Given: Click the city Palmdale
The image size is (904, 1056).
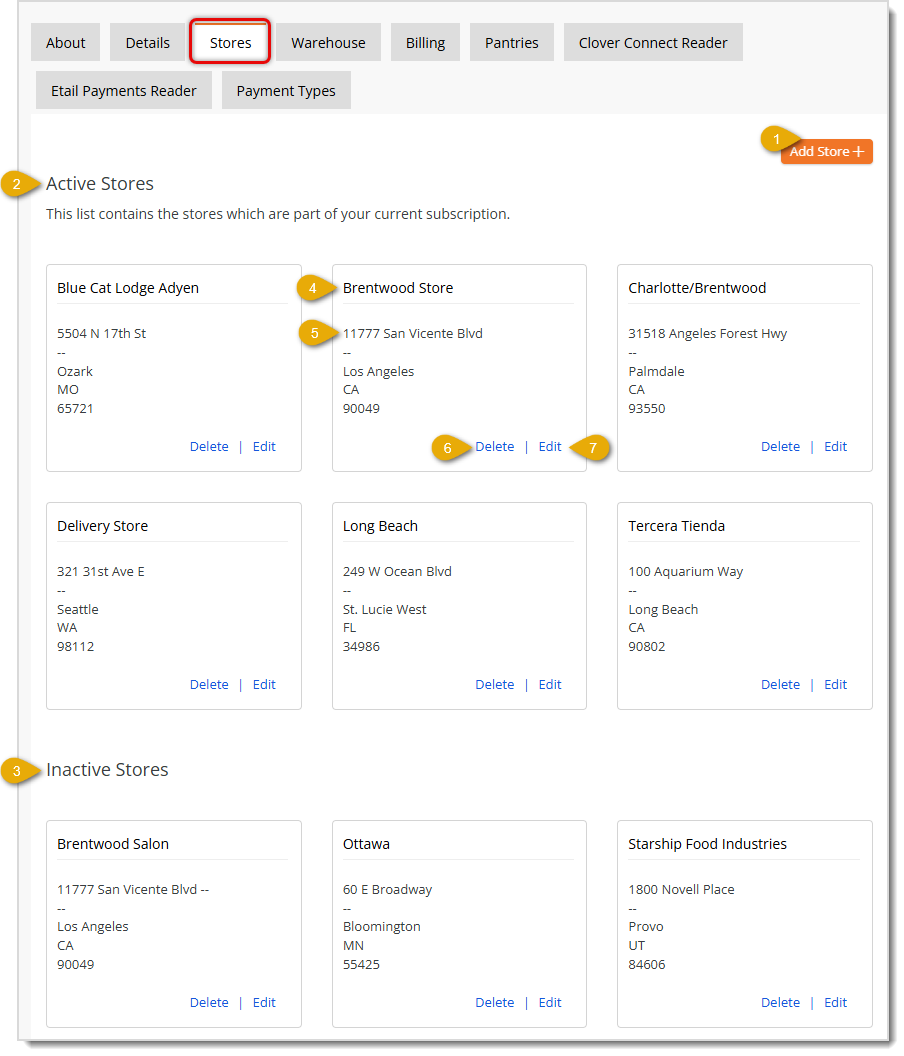Looking at the screenshot, I should [656, 371].
